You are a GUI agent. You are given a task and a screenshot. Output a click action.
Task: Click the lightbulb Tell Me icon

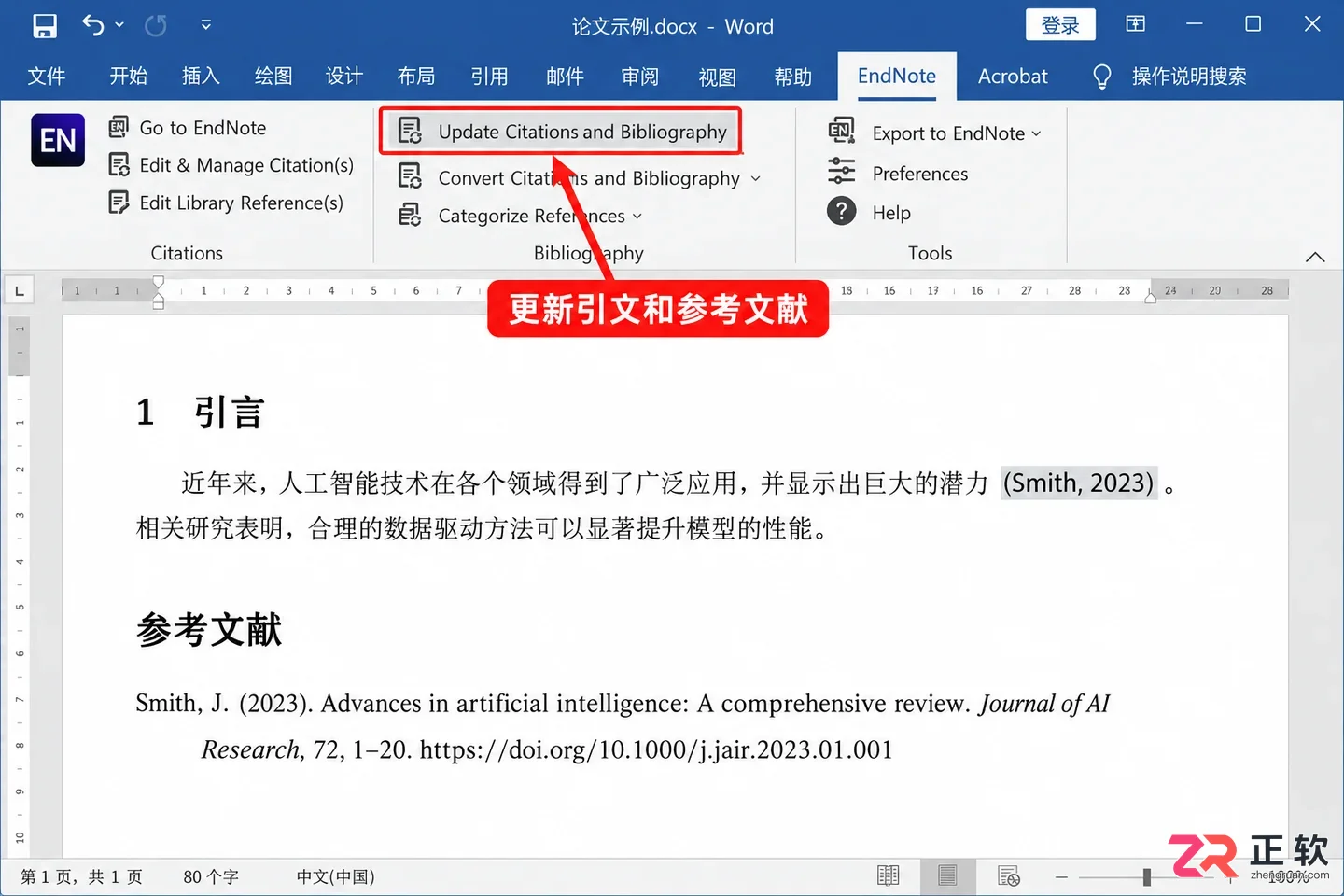tap(1102, 77)
